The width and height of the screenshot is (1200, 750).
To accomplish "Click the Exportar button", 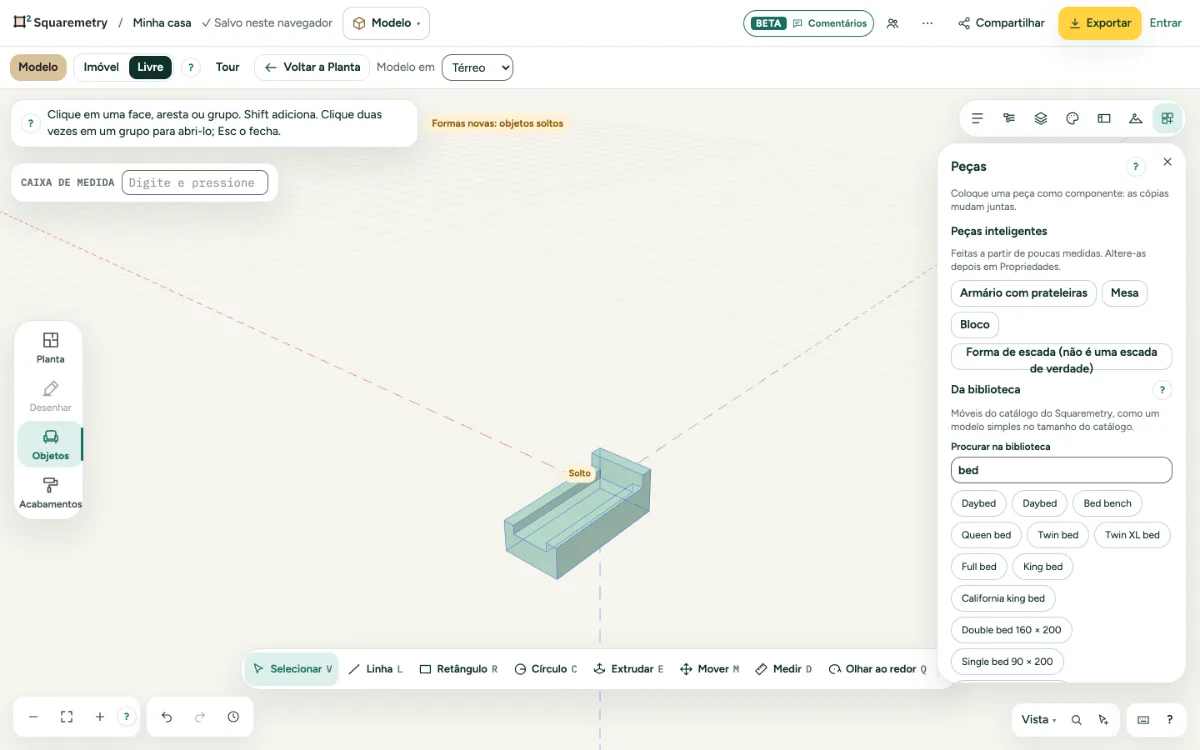I will [x=1100, y=23].
